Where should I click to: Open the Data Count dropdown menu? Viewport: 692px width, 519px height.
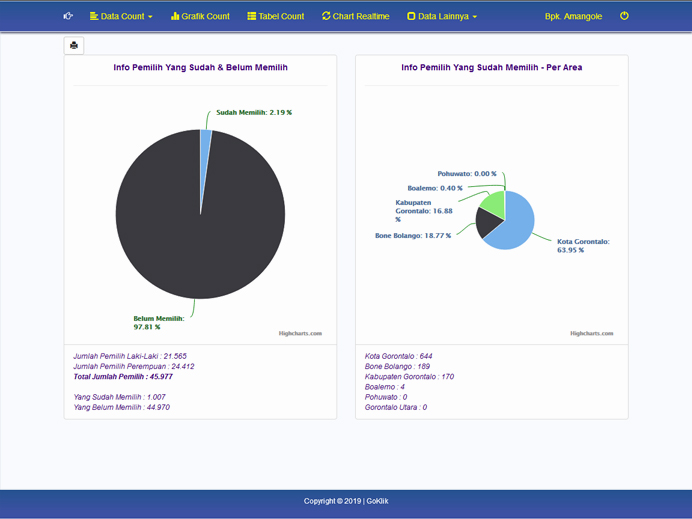click(x=121, y=16)
